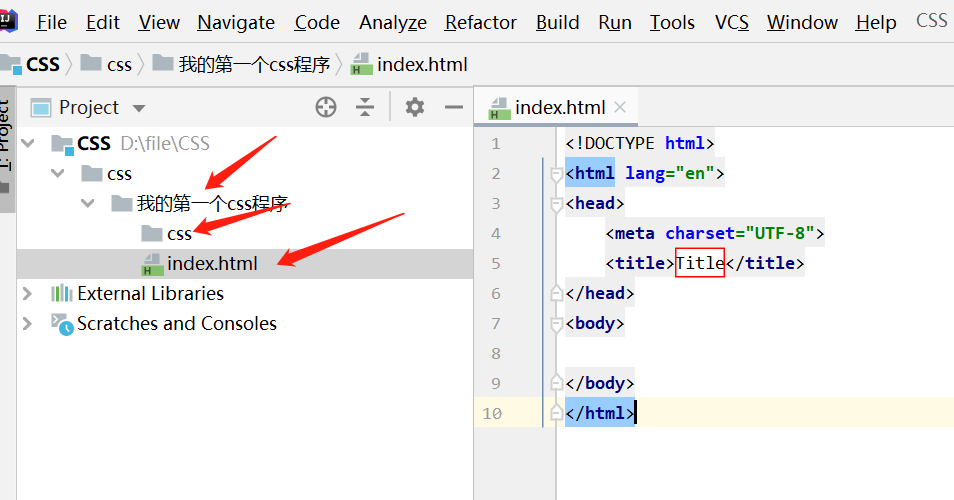The height and width of the screenshot is (500, 954).
Task: Expand Scratches and Consoles node
Action: (27, 324)
